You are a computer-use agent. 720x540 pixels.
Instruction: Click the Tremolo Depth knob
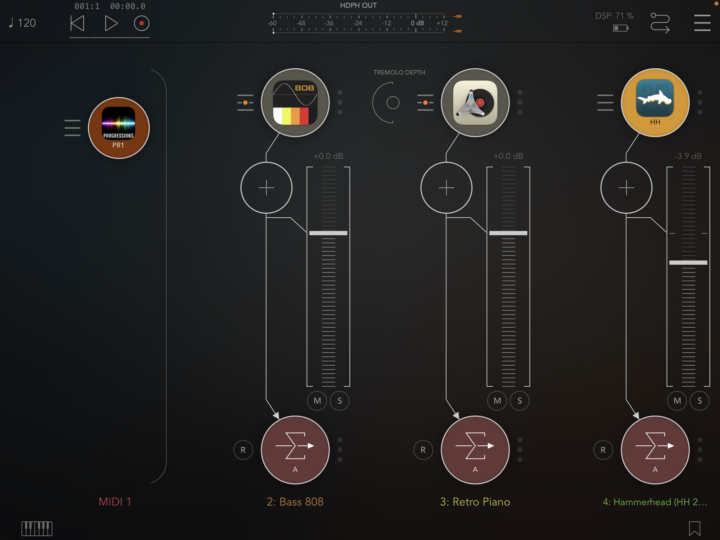[x=392, y=102]
